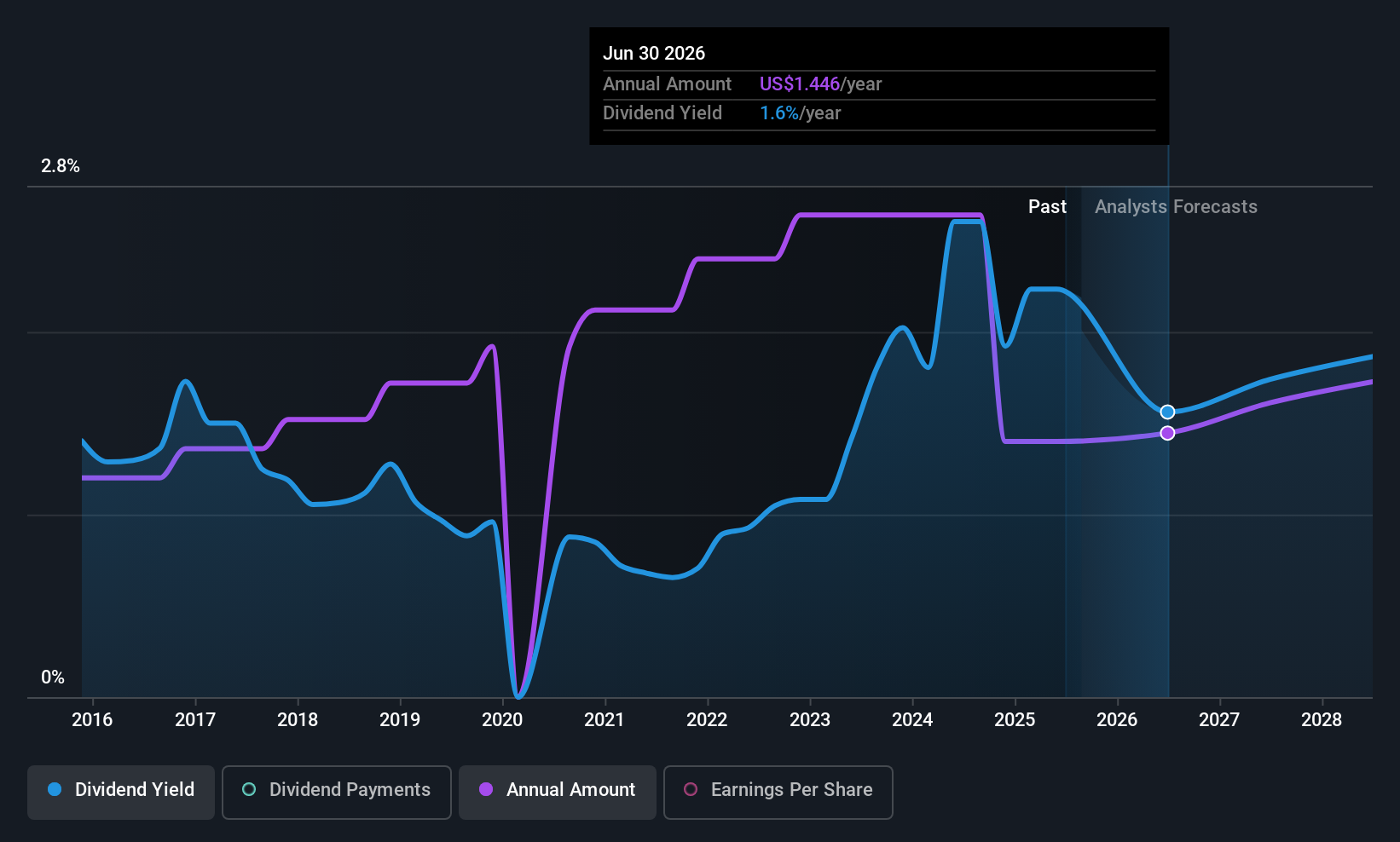Viewport: 1400px width, 842px height.
Task: Click the 0% y-axis label
Action: tap(53, 678)
